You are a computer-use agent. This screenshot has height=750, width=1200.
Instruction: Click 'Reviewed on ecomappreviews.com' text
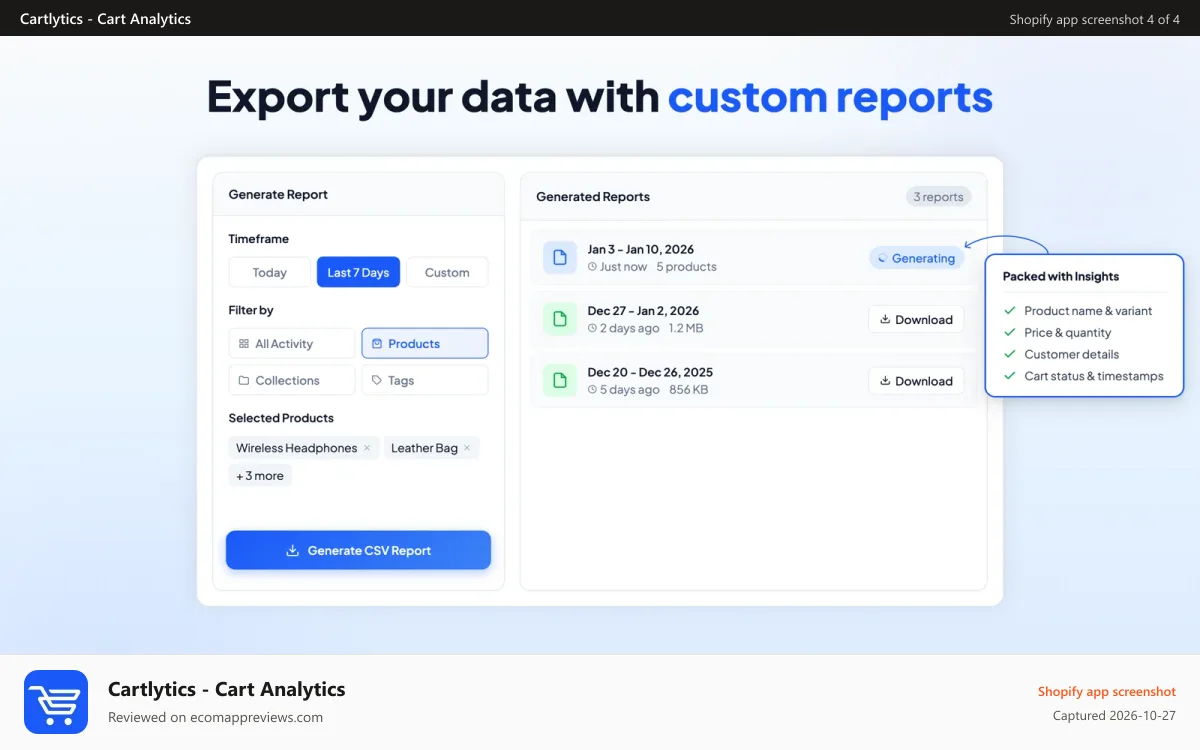216,717
